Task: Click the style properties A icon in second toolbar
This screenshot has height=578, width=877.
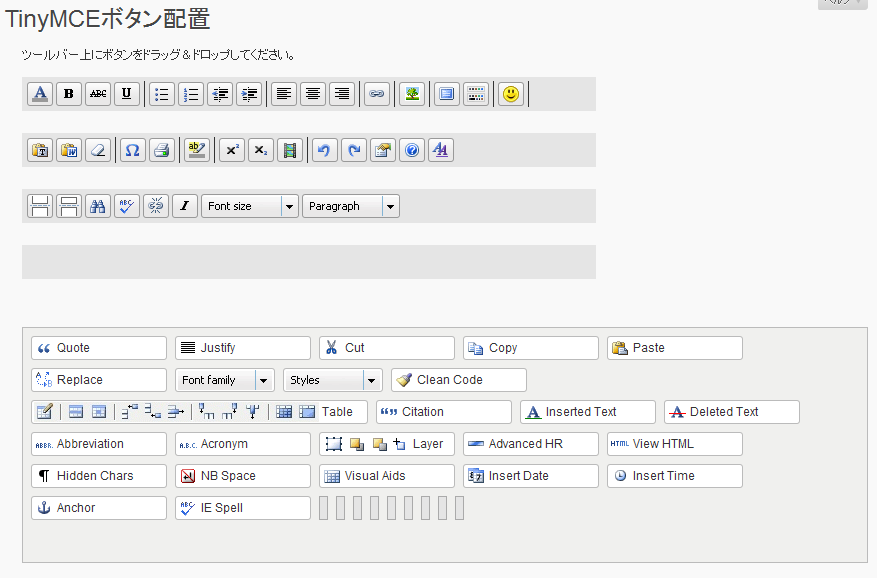Action: 441,150
